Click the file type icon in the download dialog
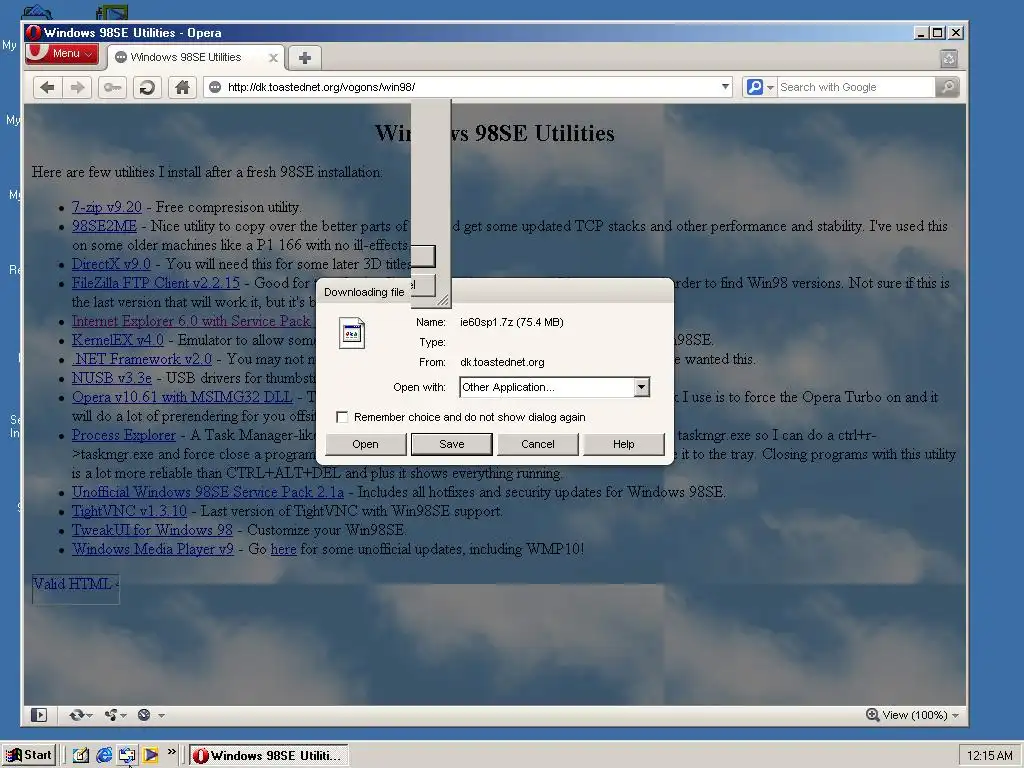The width and height of the screenshot is (1024, 768). pos(352,333)
